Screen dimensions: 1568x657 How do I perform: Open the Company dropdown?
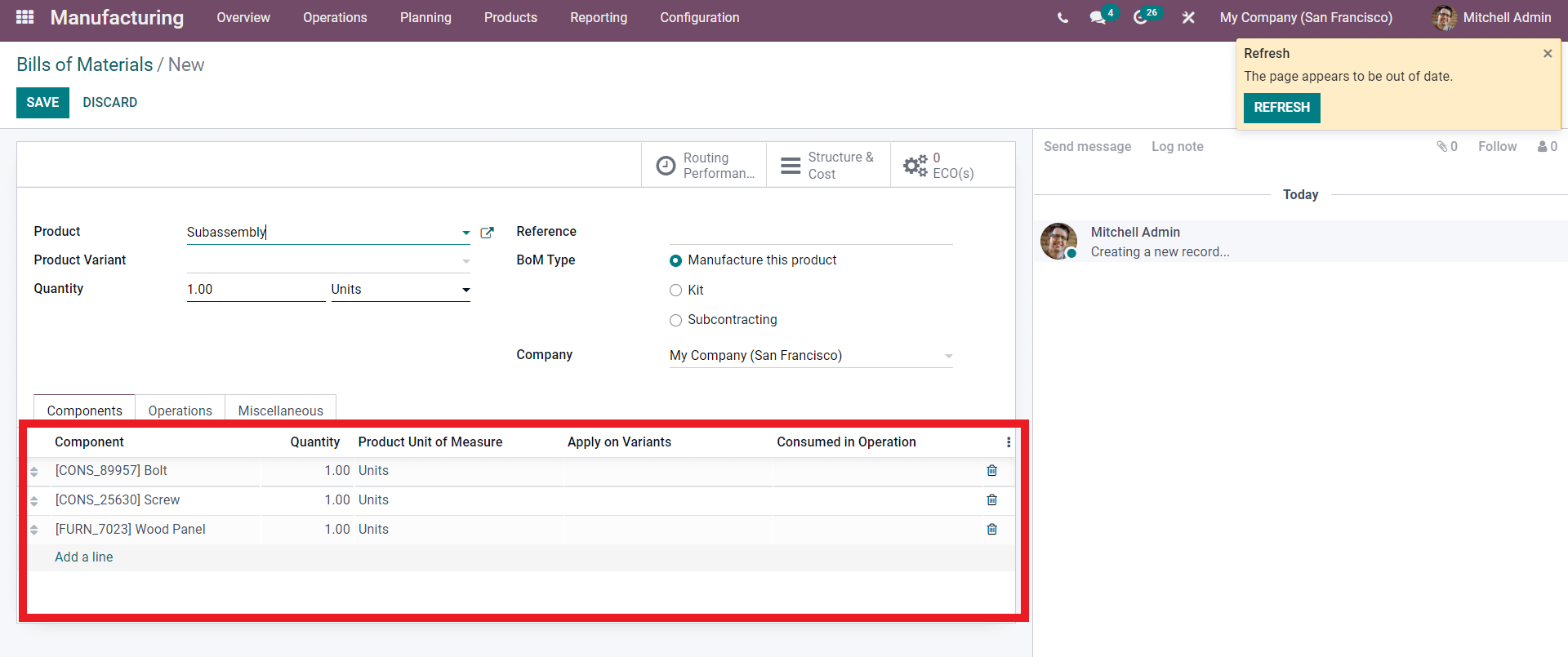click(811, 356)
